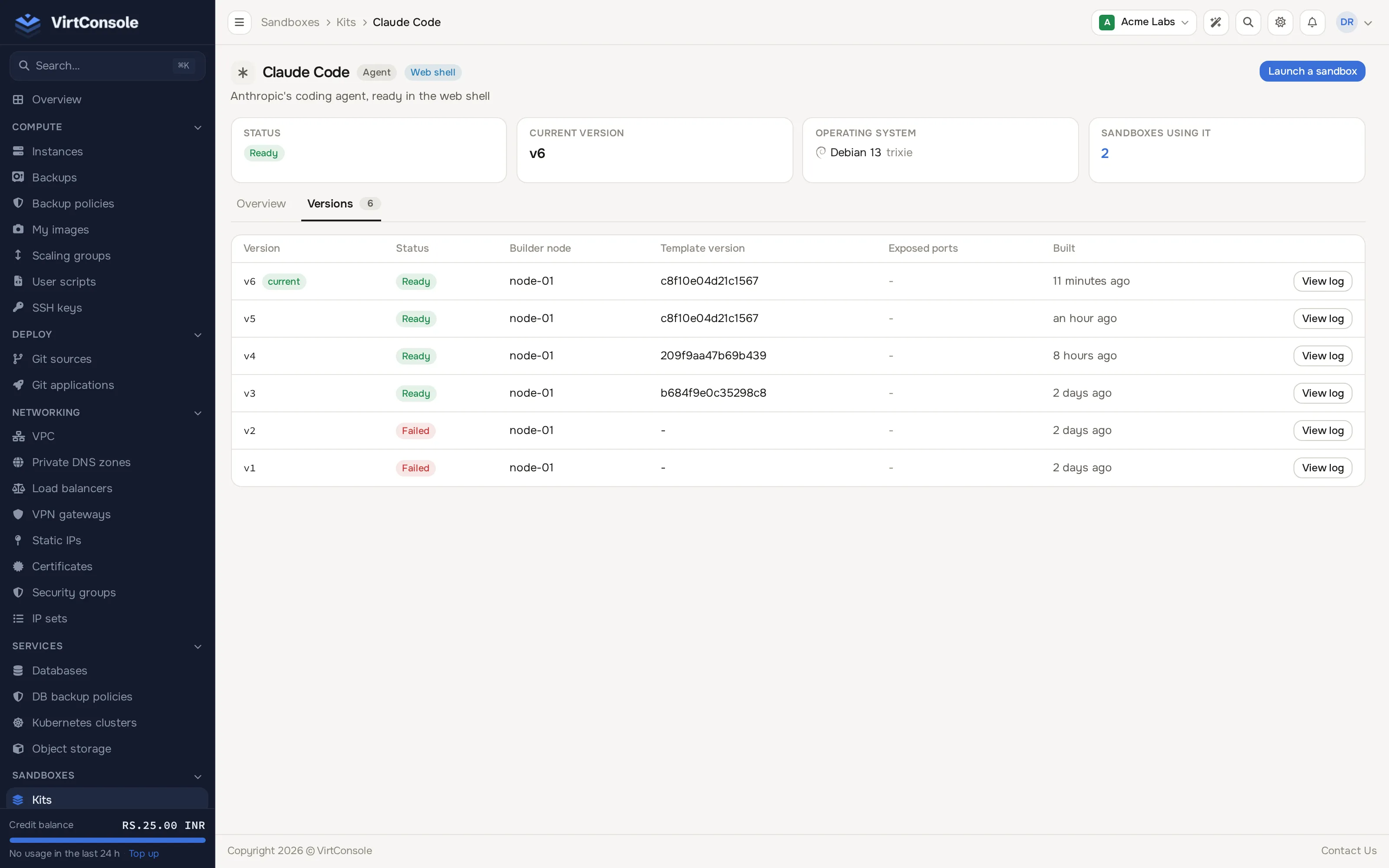Open the notifications bell icon
Screen dimensions: 1389x868
click(1312, 23)
